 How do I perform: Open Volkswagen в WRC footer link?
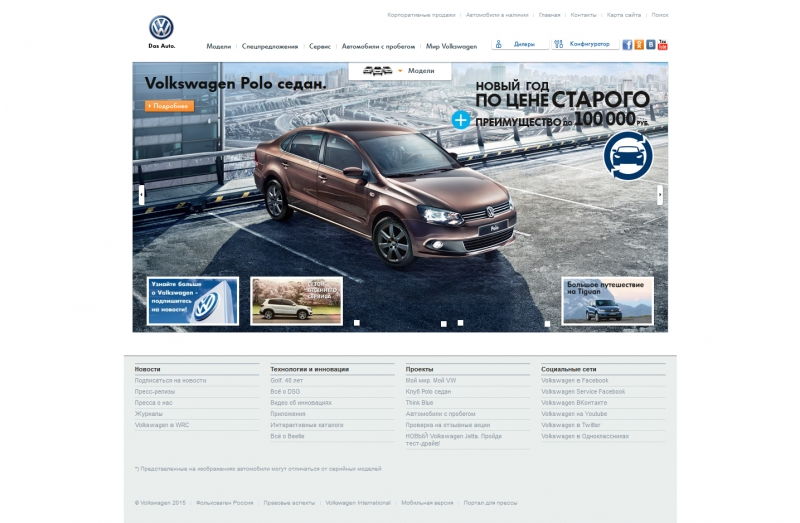162,426
